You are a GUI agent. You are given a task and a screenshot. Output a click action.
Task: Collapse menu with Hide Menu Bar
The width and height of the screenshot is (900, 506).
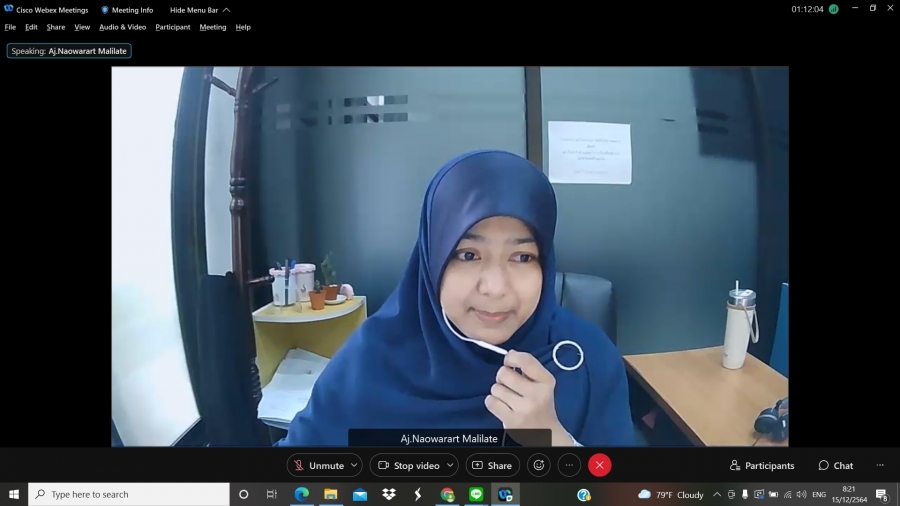(x=199, y=10)
